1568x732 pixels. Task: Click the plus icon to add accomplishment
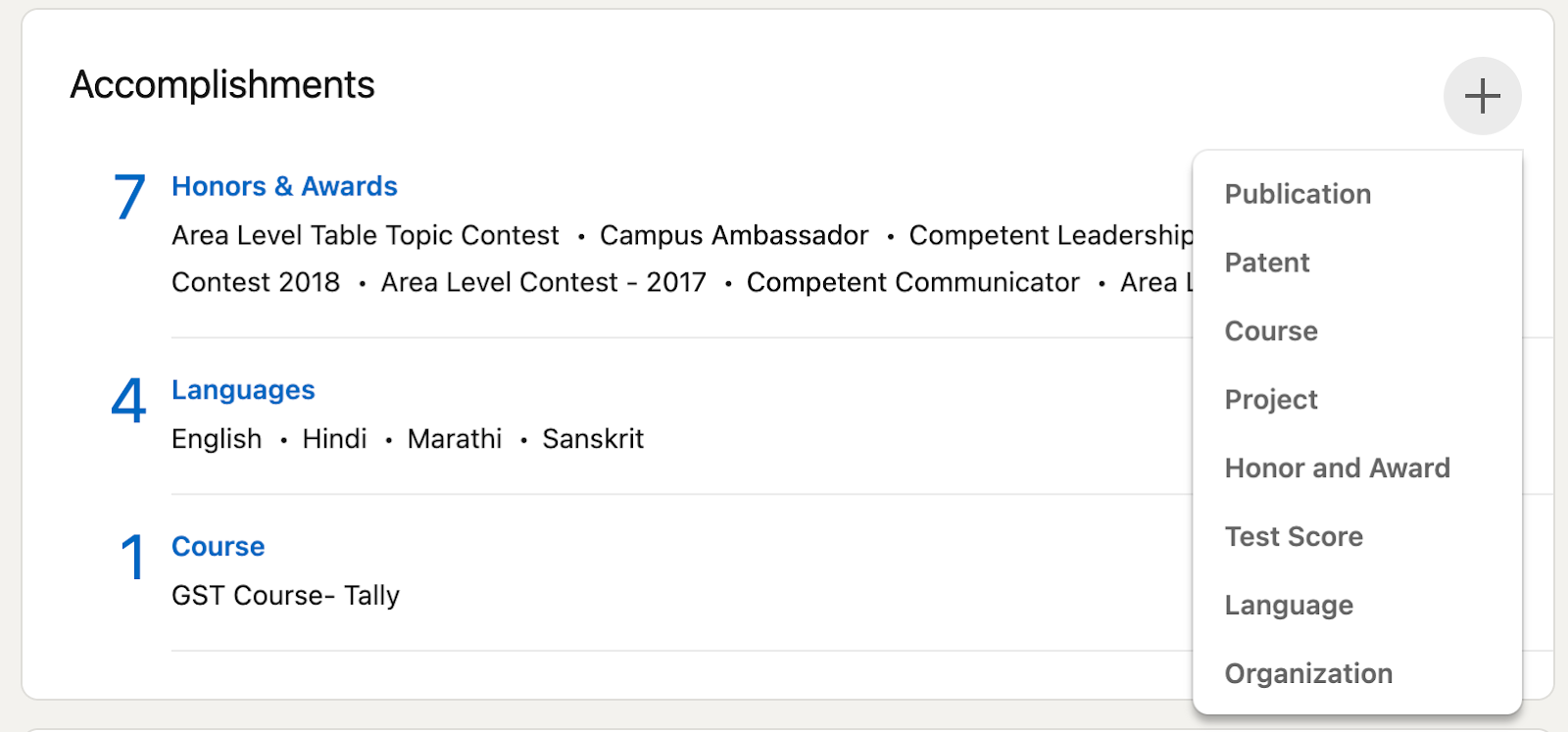1482,96
